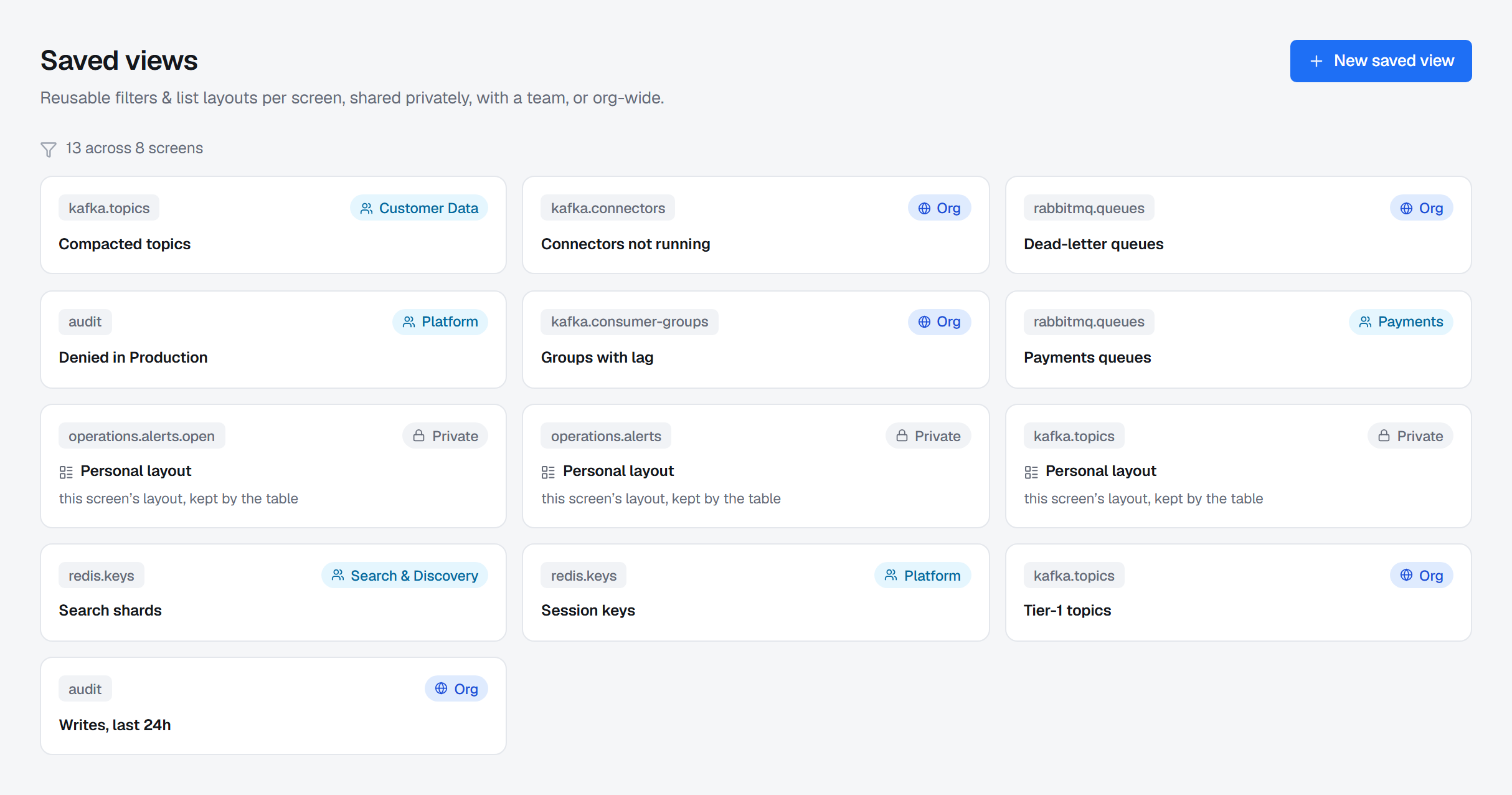The height and width of the screenshot is (795, 1512).
Task: Click layout icon on operations.alerts card
Action: (x=548, y=472)
